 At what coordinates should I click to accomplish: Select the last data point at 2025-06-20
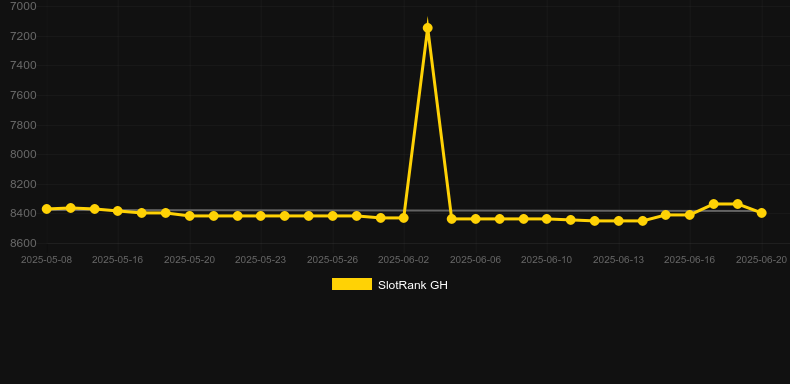pos(761,213)
